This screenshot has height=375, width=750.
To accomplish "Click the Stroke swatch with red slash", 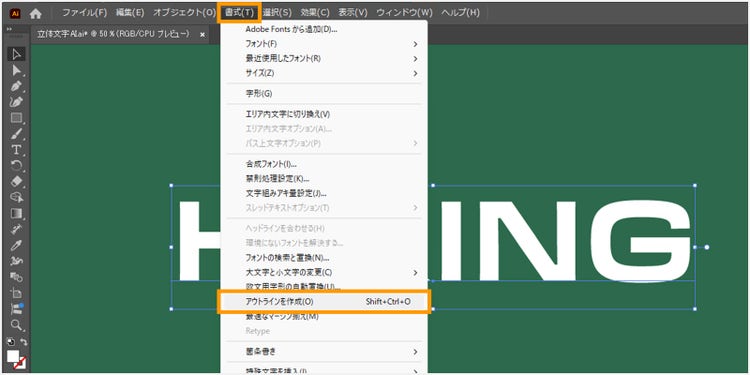I will [x=20, y=364].
